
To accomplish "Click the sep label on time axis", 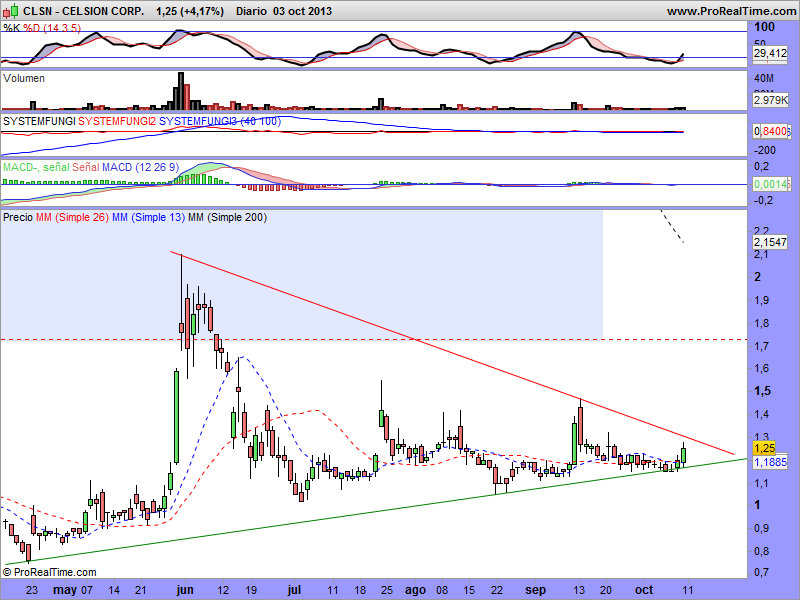I will tap(535, 590).
